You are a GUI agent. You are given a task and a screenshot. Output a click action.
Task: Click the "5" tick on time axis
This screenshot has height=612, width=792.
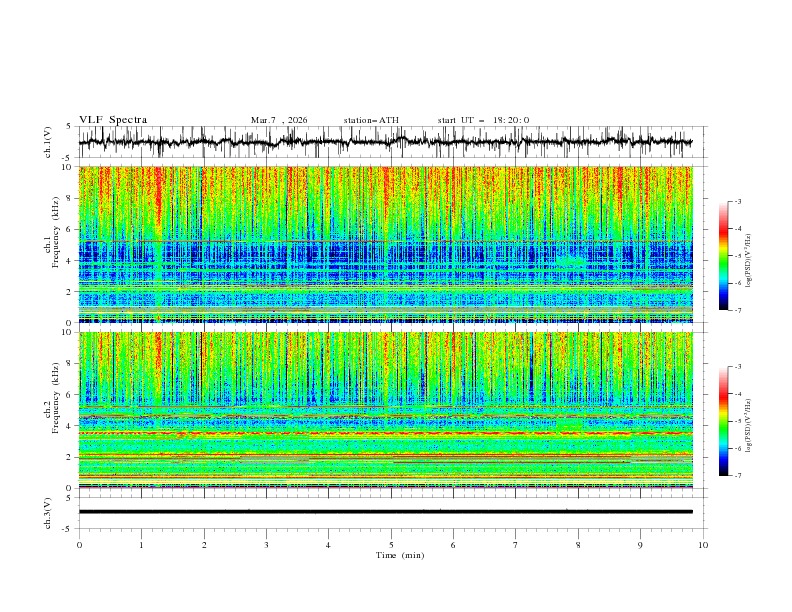click(x=391, y=545)
